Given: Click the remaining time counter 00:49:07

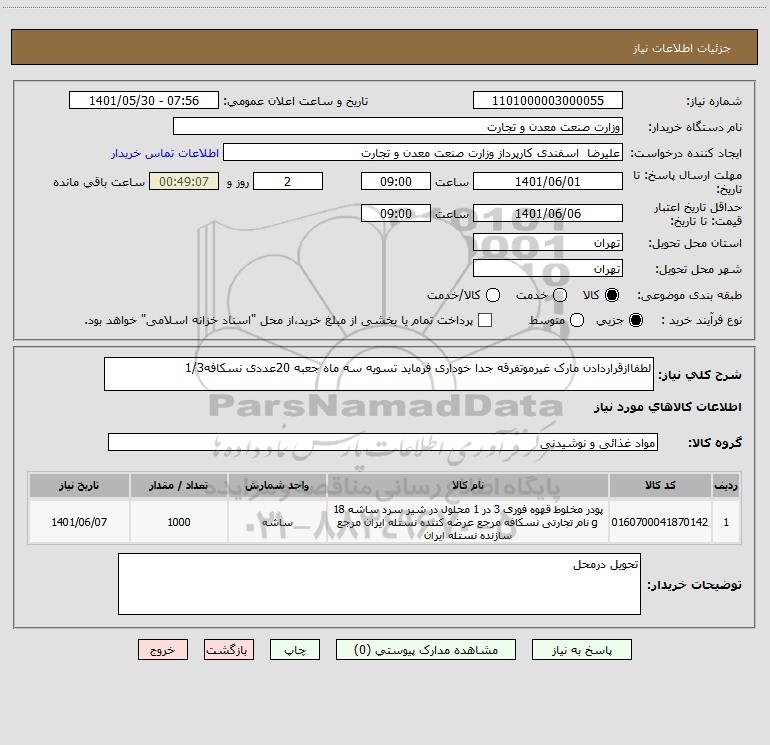Looking at the screenshot, I should [184, 181].
